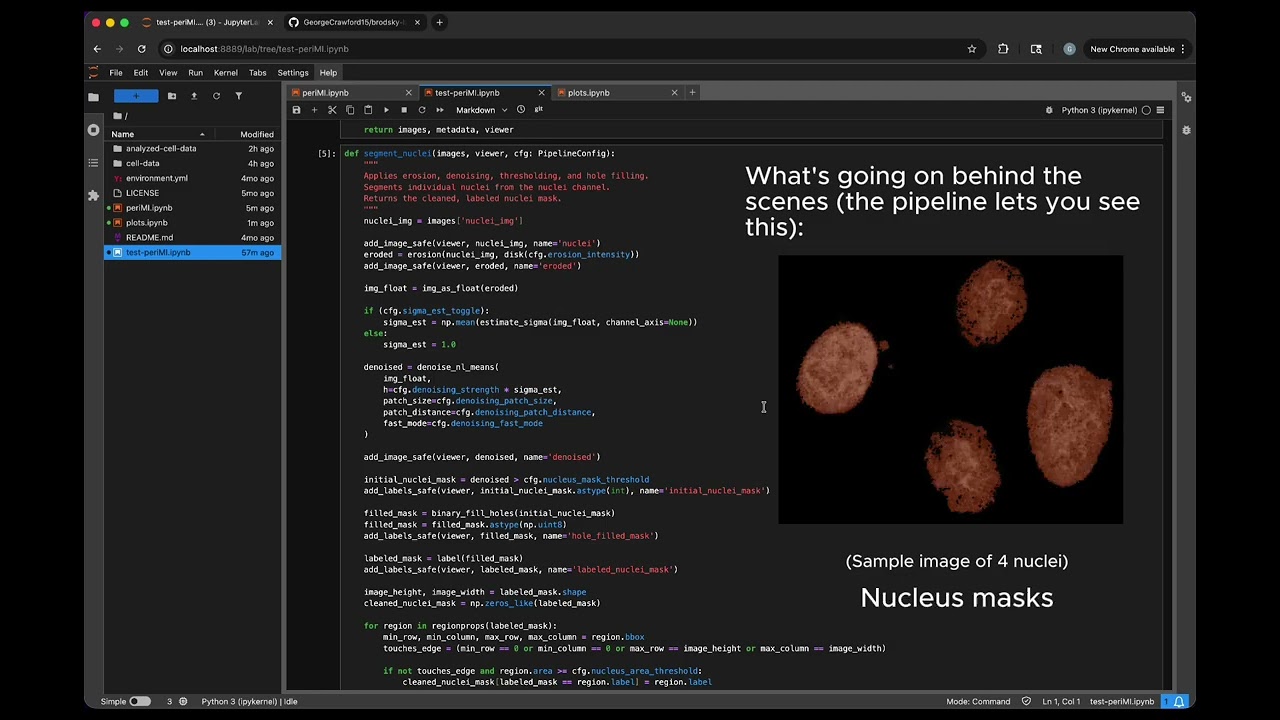
Task: Open the Table of Contents sidebar panel
Action: point(93,162)
